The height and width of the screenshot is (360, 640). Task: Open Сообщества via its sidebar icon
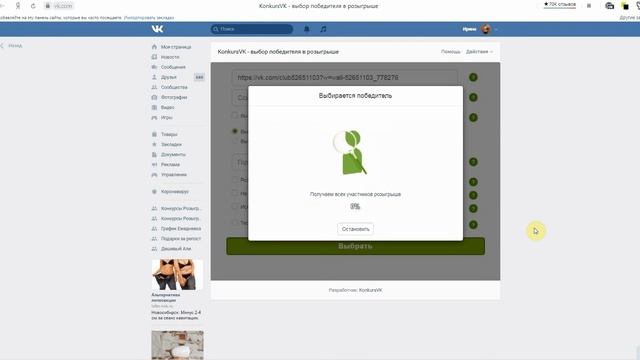tap(154, 87)
